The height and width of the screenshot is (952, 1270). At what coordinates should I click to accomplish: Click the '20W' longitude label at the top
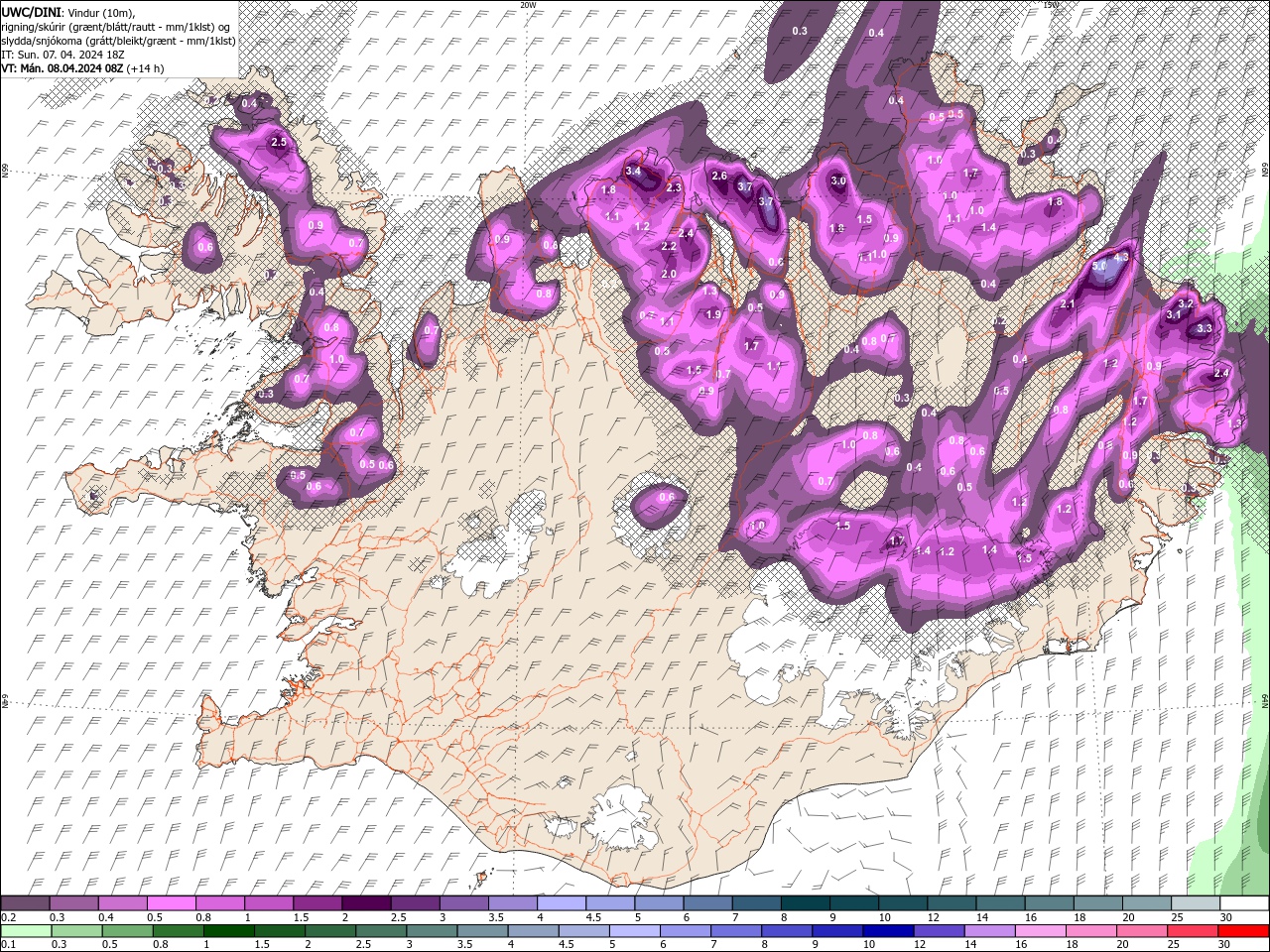point(528,5)
